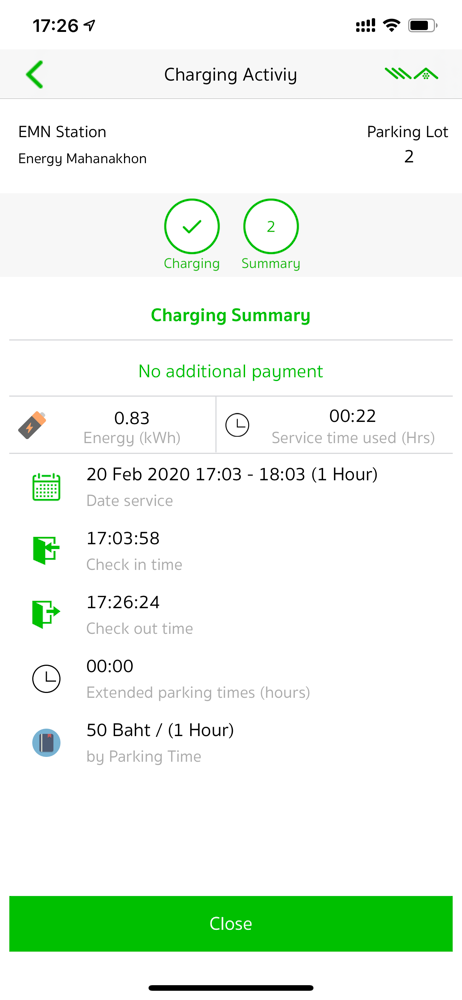The image size is (462, 1000).
Task: Tap the 0.83 Energy kWh value
Action: click(131, 418)
